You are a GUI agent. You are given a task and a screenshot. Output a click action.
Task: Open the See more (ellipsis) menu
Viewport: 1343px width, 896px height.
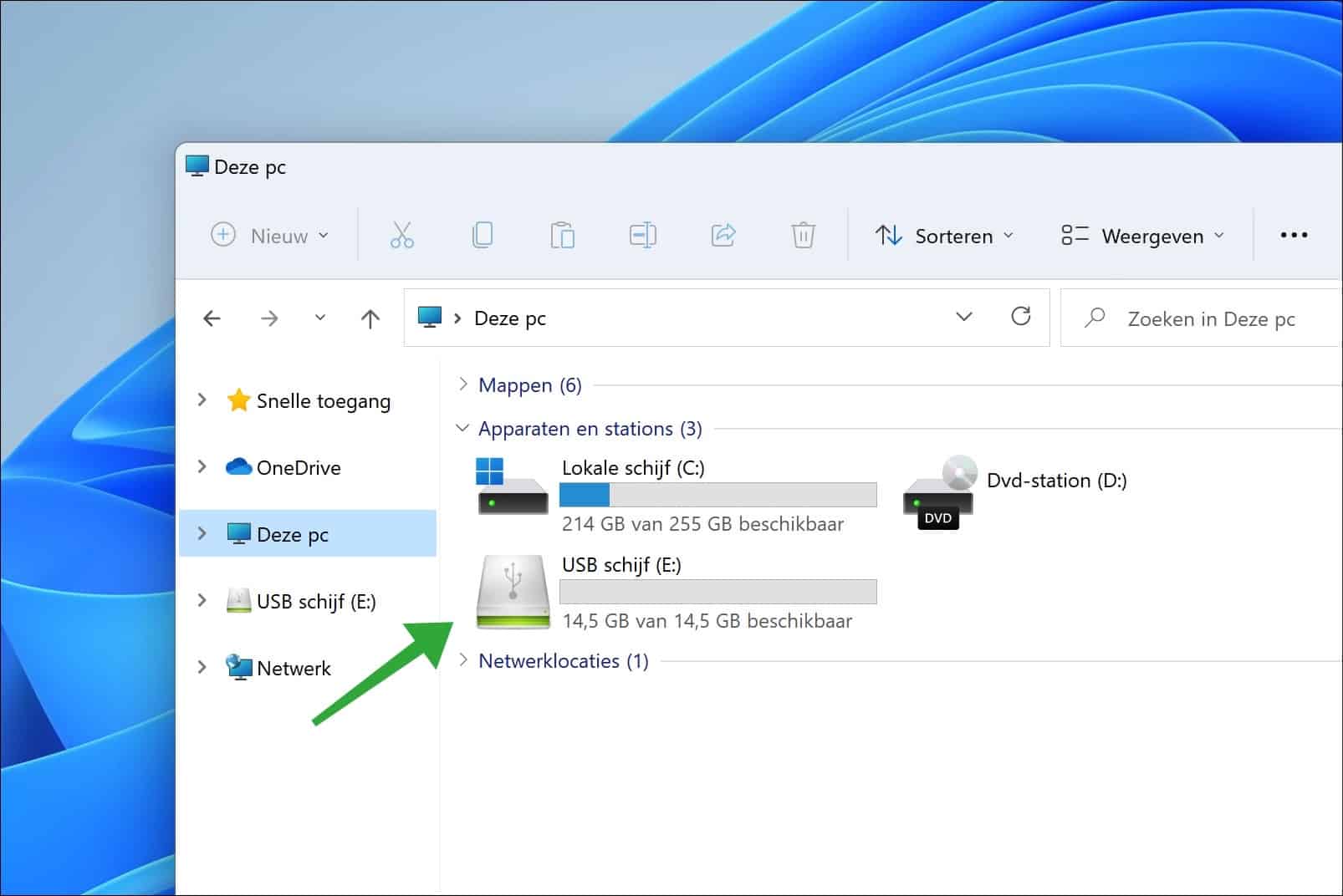pos(1293,235)
